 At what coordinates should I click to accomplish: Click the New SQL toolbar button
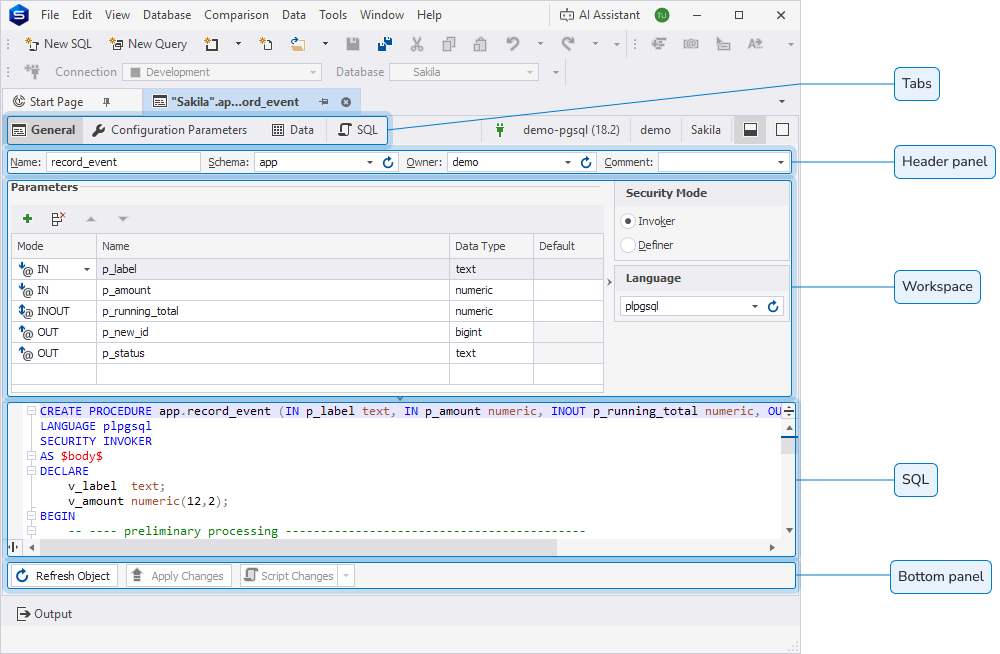point(58,44)
